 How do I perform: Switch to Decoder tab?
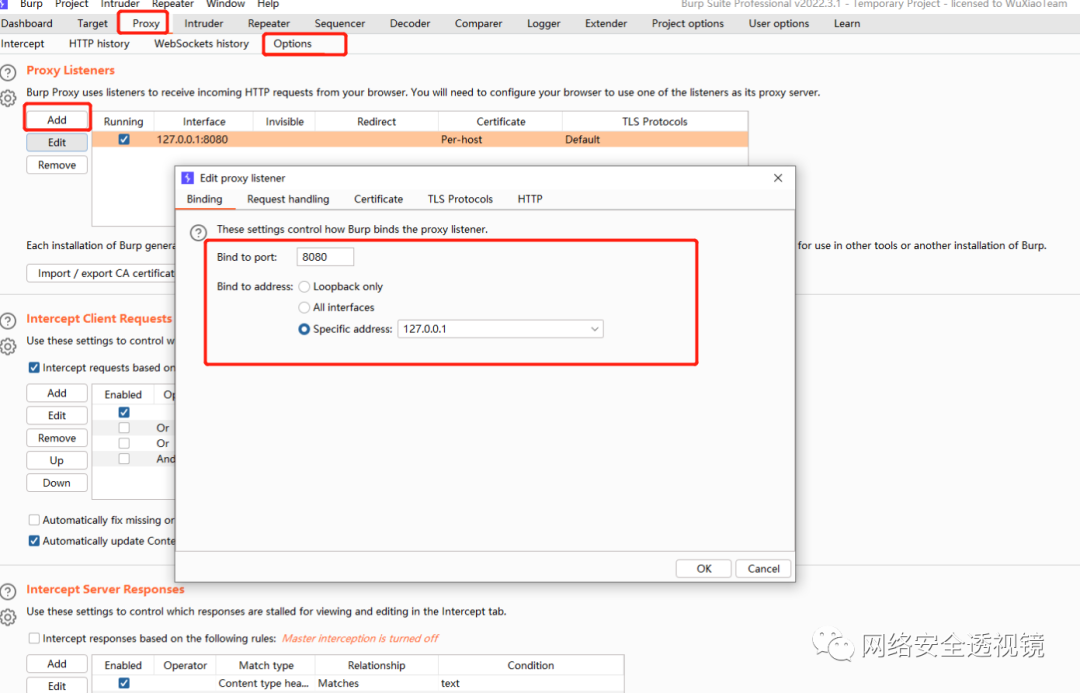point(410,23)
